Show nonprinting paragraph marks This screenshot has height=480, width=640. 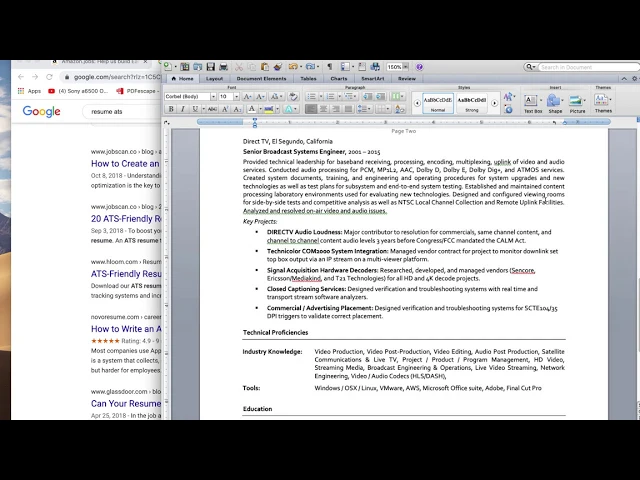[x=330, y=67]
